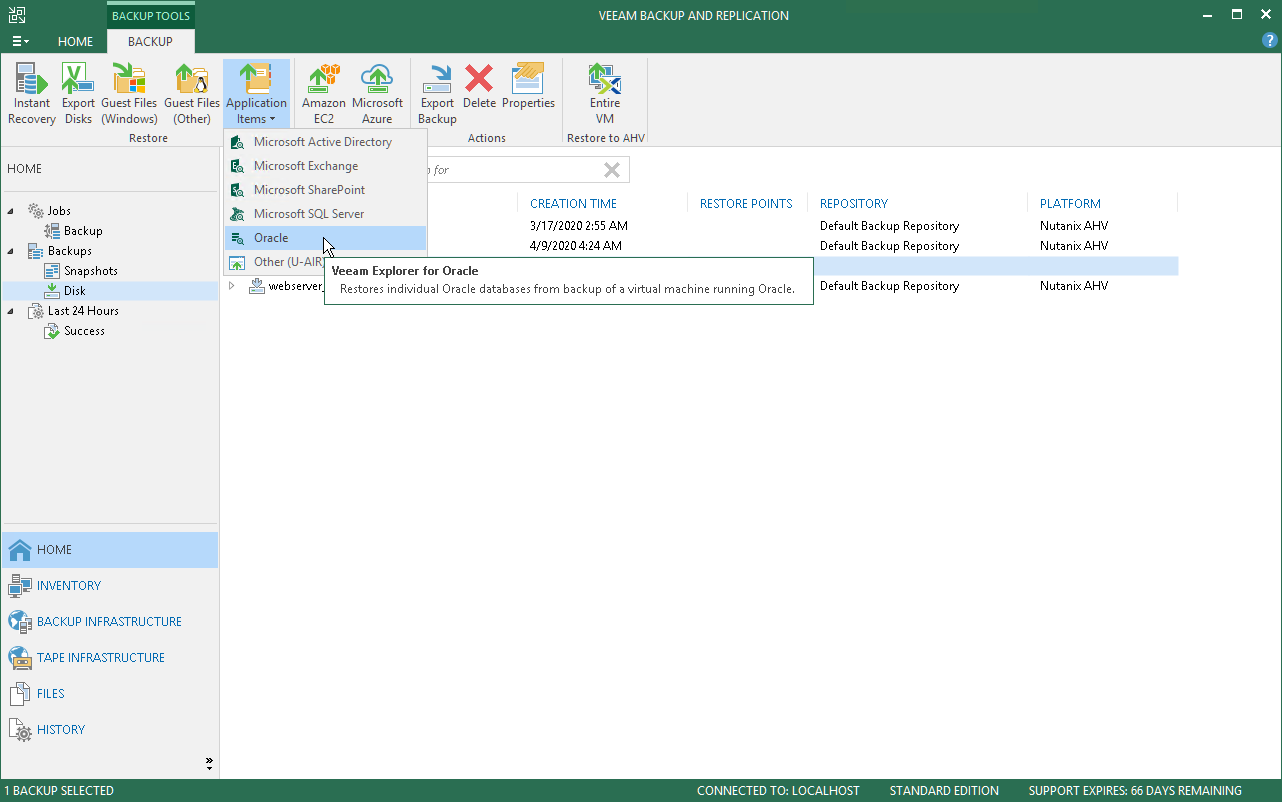
Task: Sort by the CREATION TIME column header
Action: pos(573,204)
